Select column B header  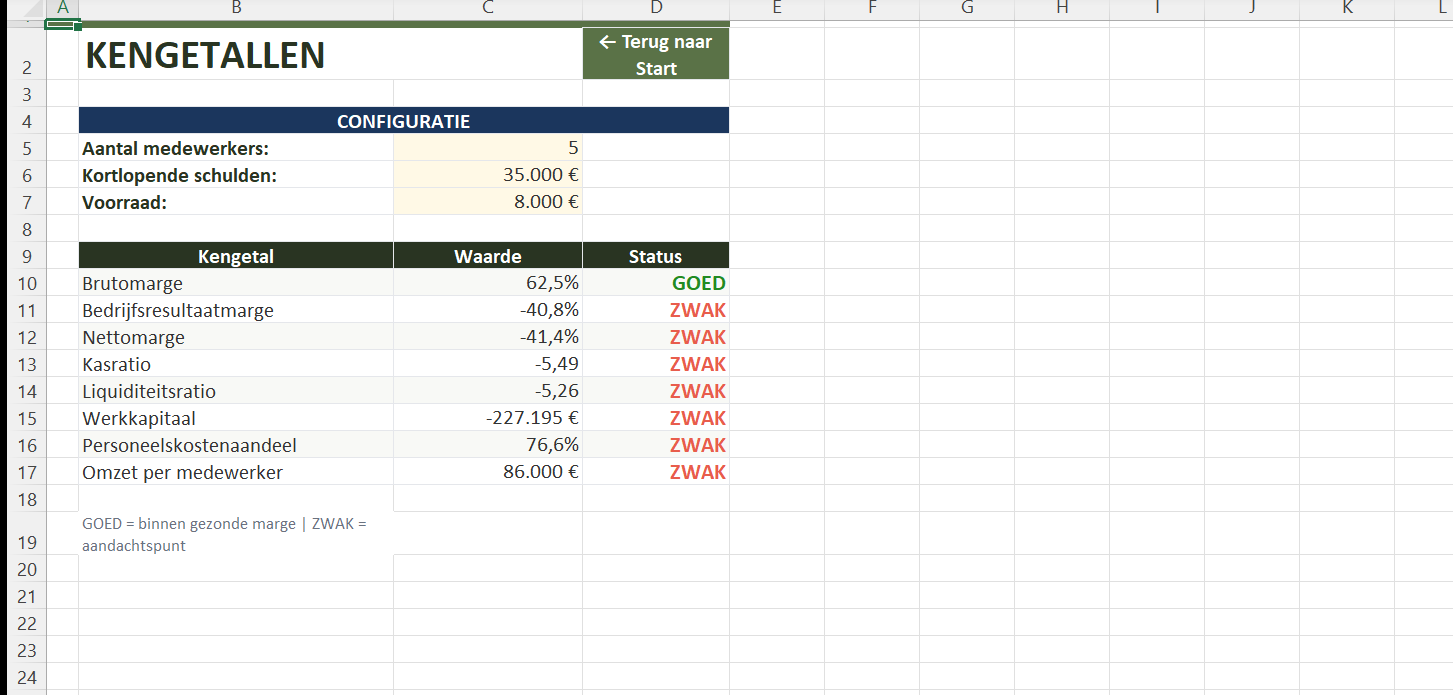point(235,8)
